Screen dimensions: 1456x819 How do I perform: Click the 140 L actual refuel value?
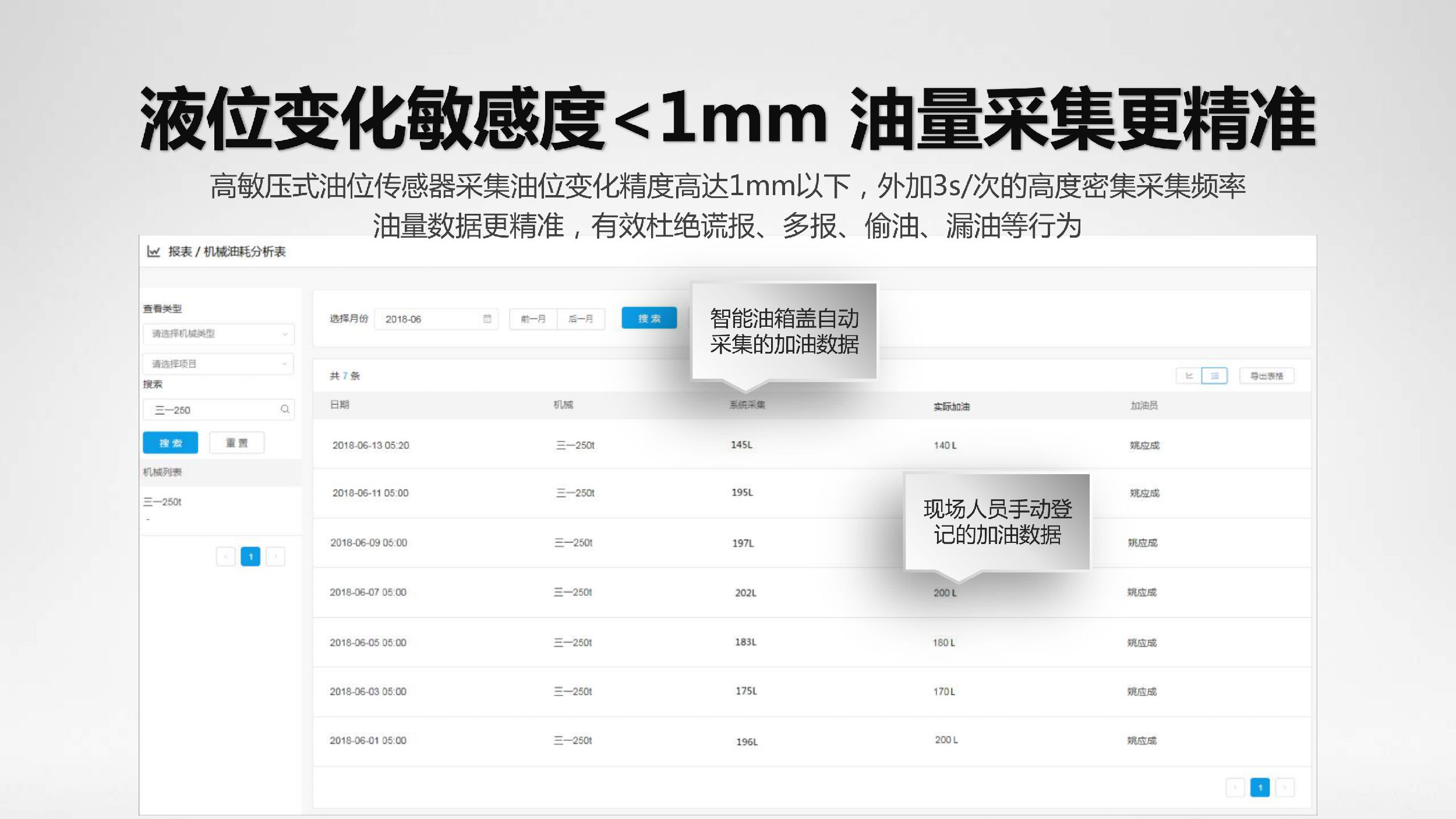pos(945,445)
